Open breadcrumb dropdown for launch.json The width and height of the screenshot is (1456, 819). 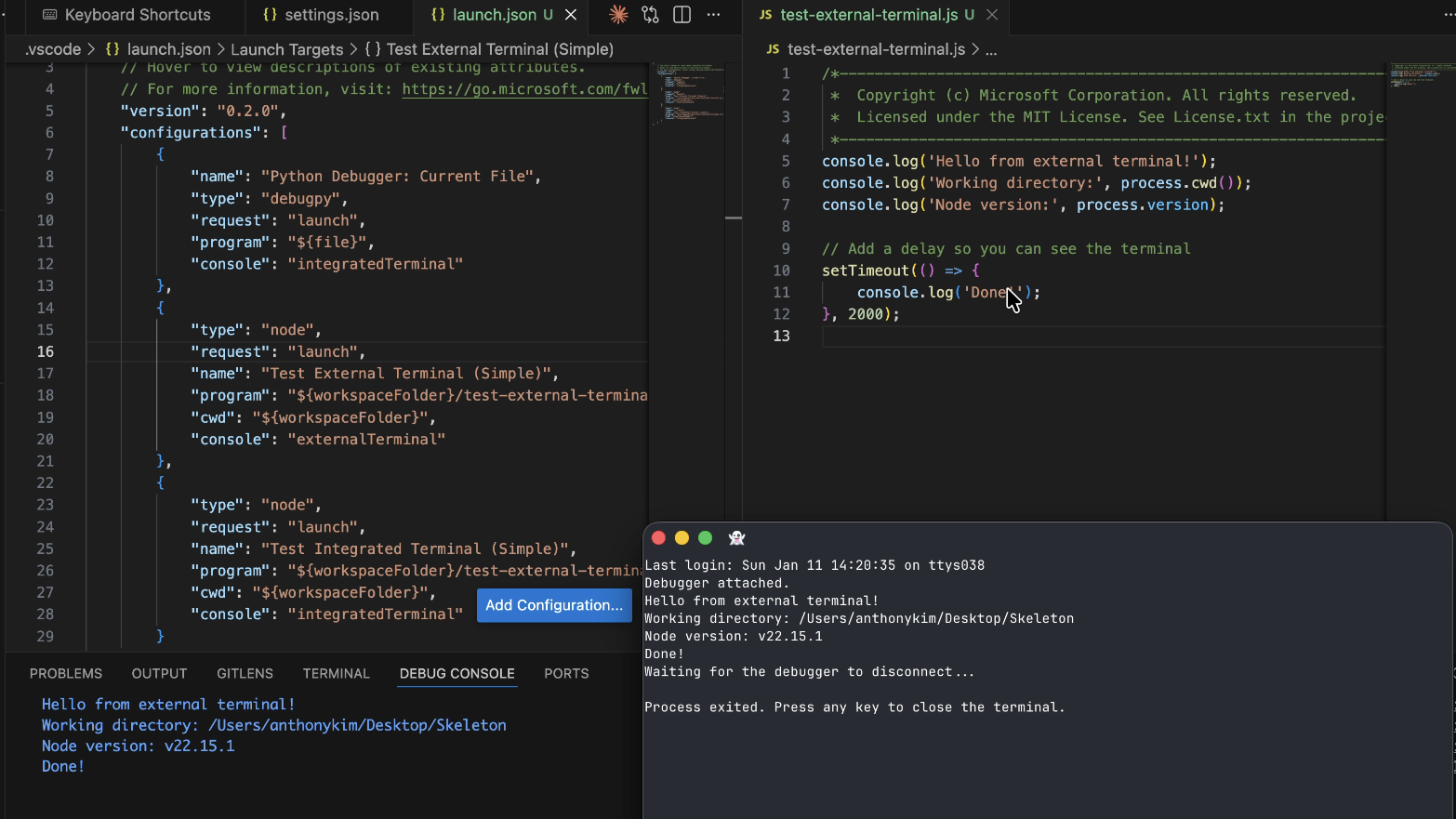[x=168, y=49]
